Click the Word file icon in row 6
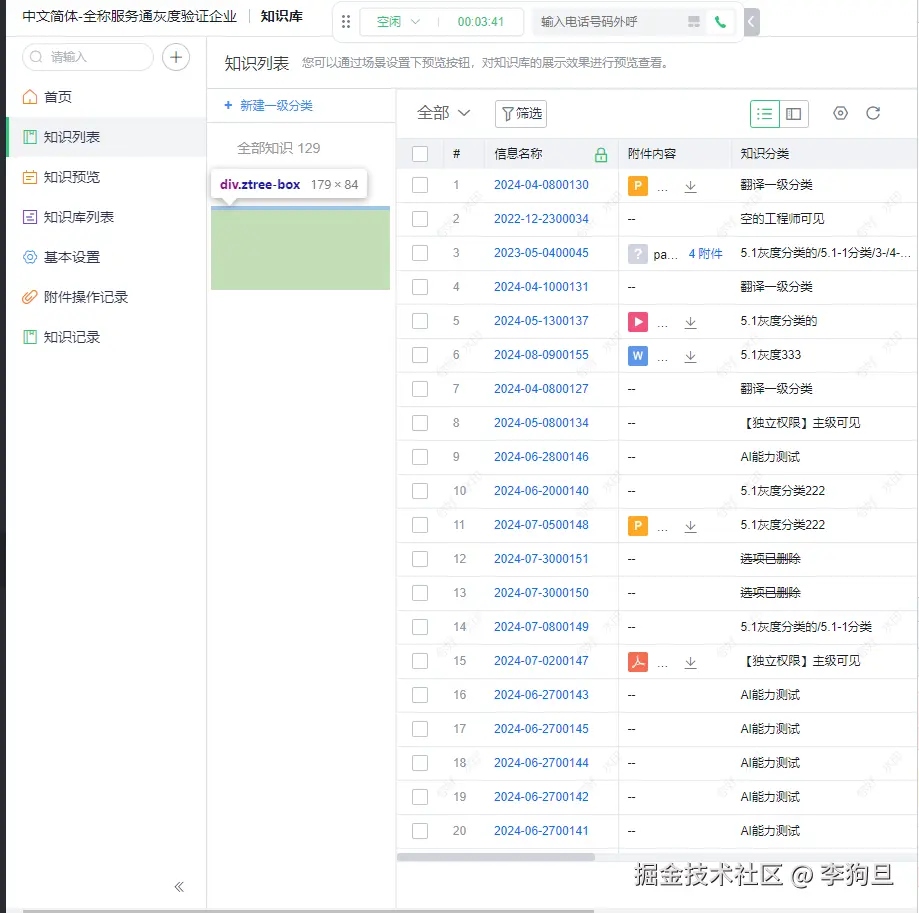Viewport: 919px width, 913px height. (638, 356)
